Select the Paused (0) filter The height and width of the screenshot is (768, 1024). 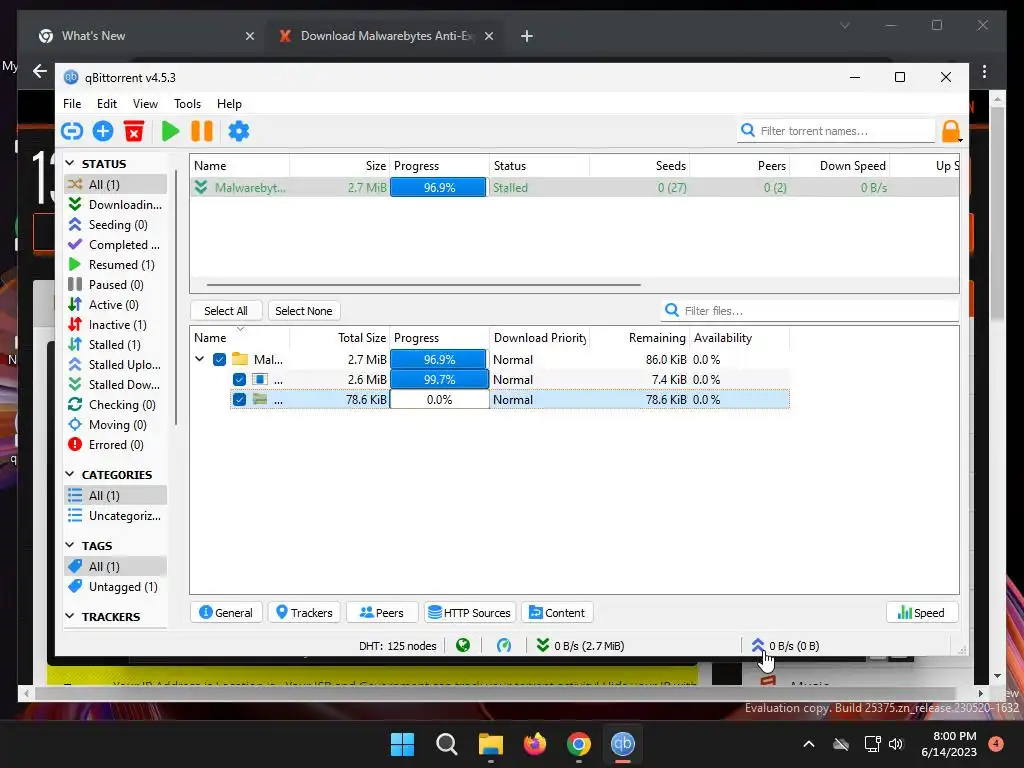pos(116,285)
